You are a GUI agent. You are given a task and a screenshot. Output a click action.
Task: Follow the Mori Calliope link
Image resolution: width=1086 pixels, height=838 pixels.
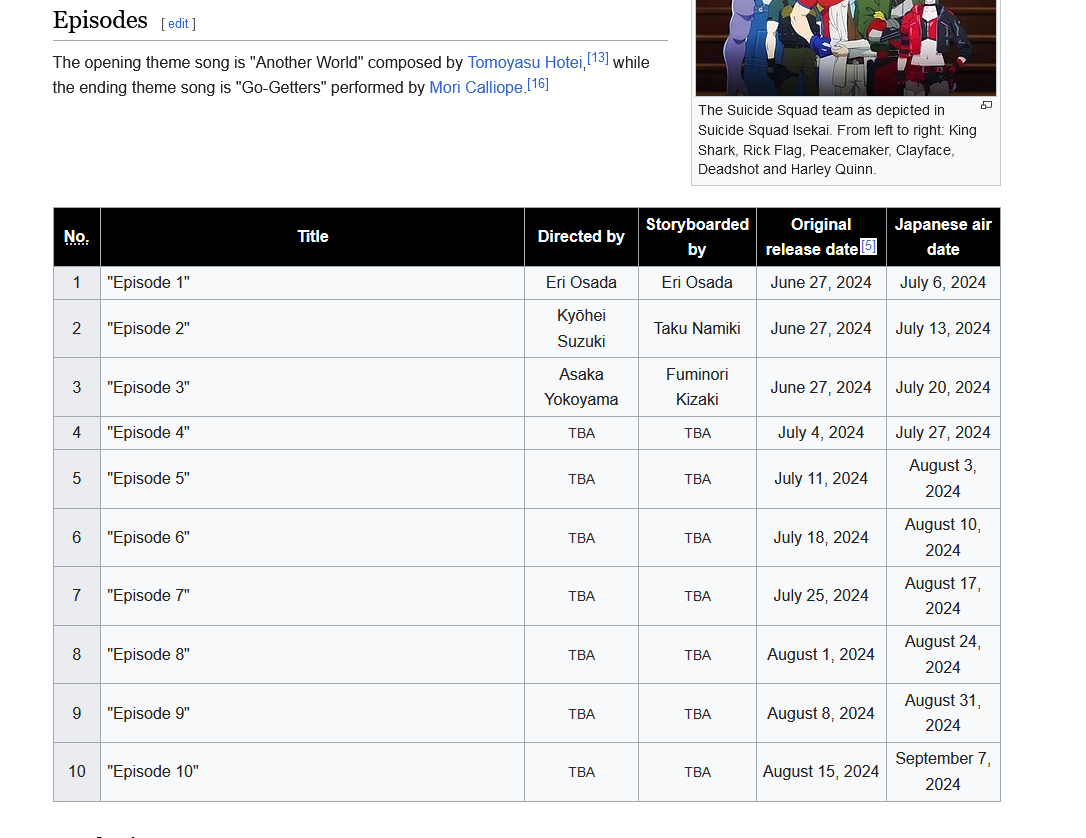477,87
